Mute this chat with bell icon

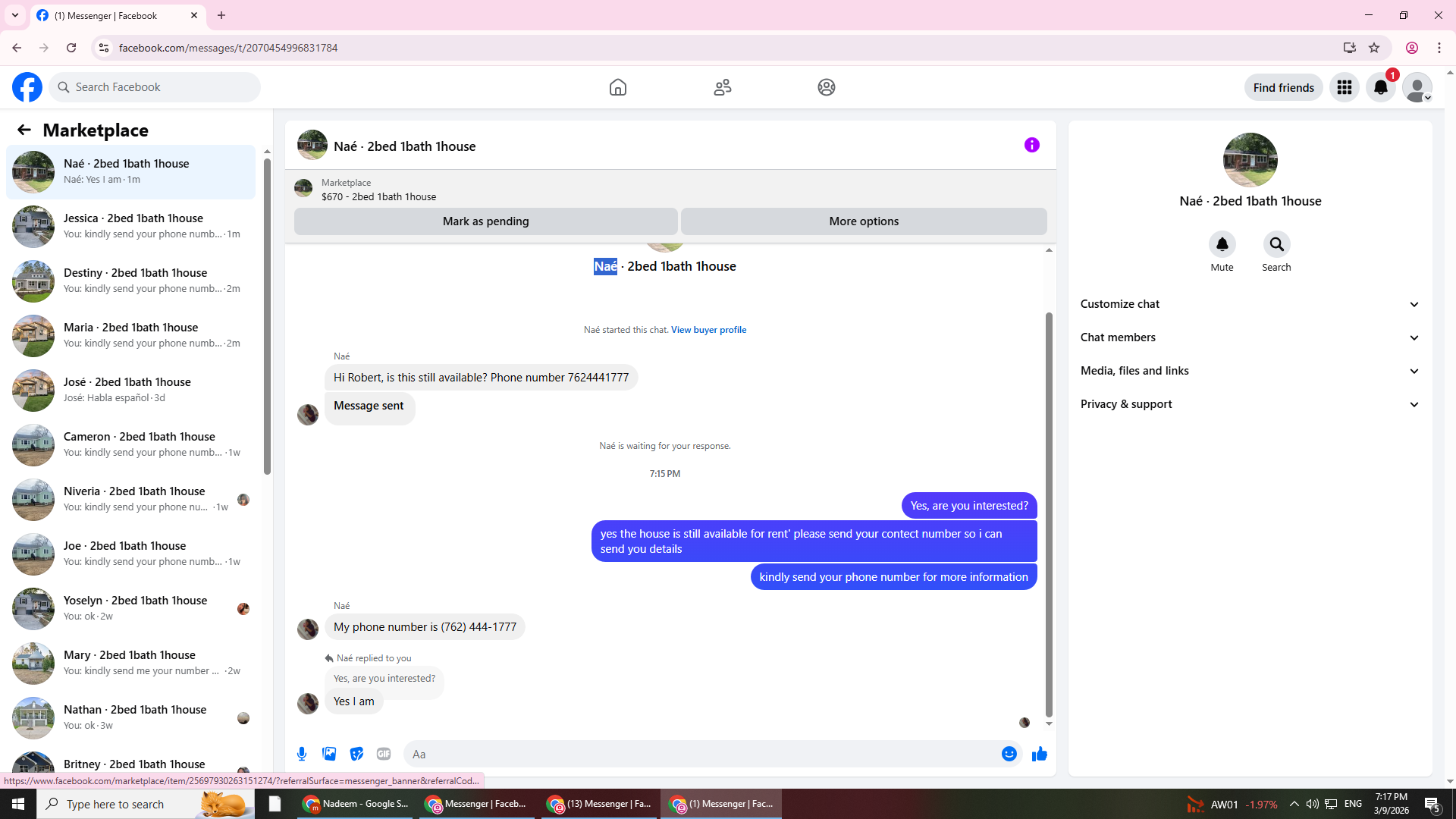pos(1222,244)
